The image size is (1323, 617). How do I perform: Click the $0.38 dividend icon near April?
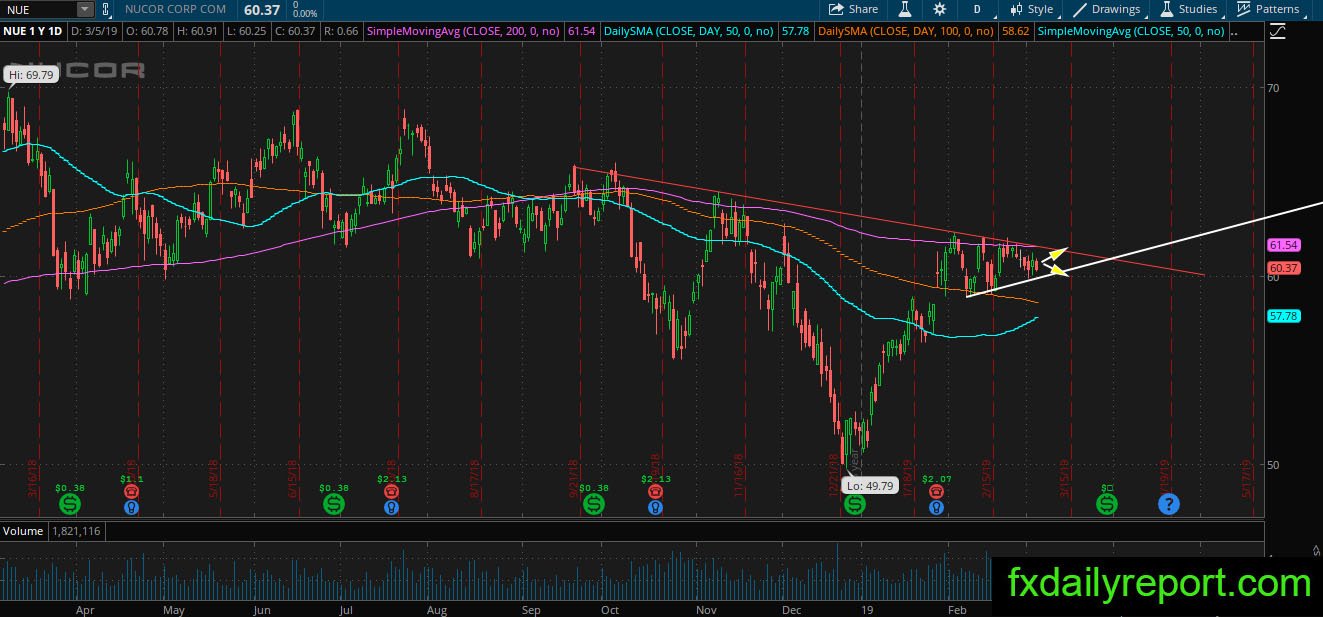(69, 504)
